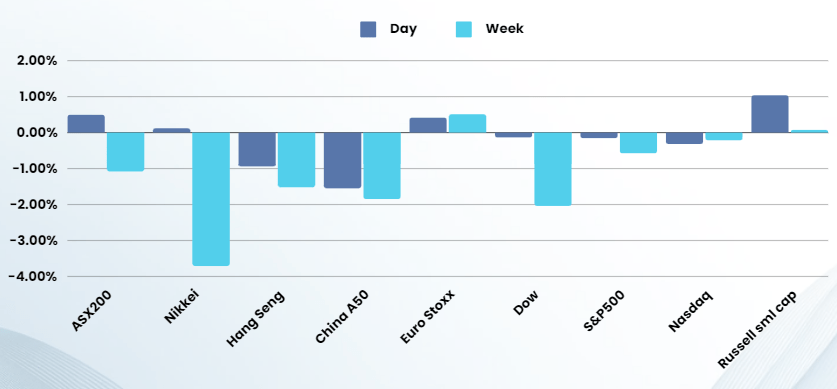The height and width of the screenshot is (389, 837).
Task: Select the Russell sml cap daily bar
Action: (x=769, y=114)
